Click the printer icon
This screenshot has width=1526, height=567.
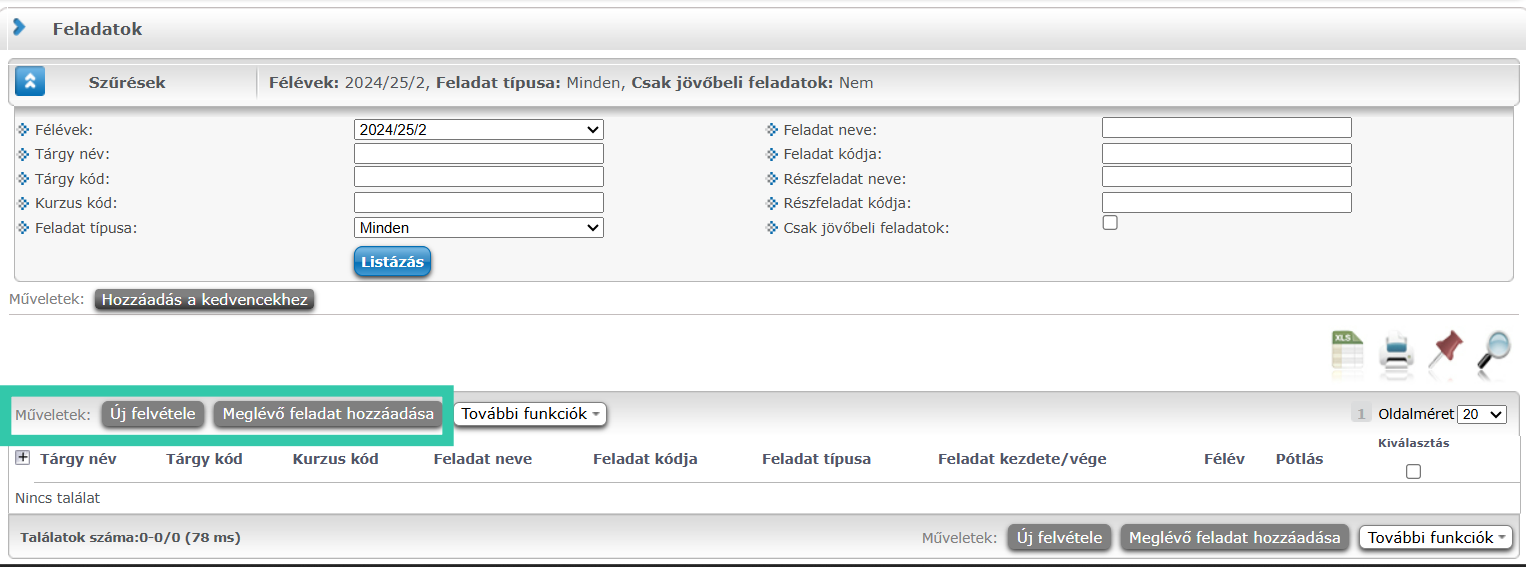click(1396, 353)
